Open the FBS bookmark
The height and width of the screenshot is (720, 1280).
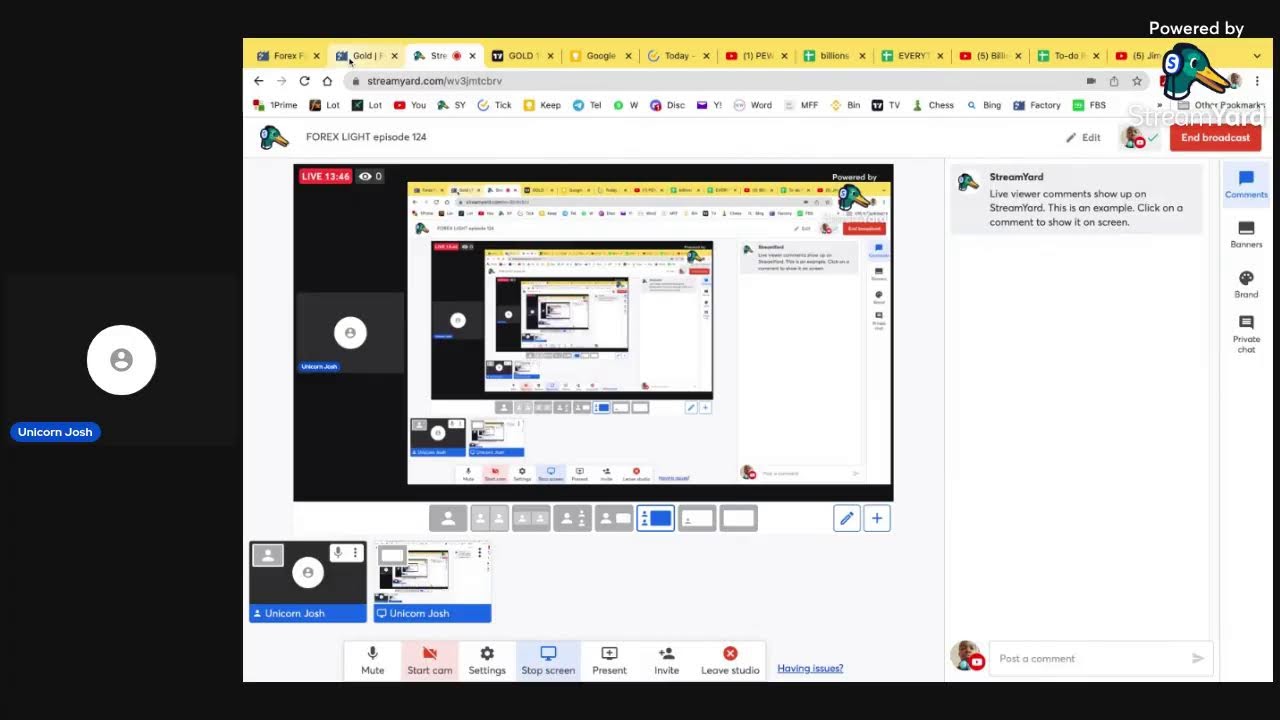1090,105
